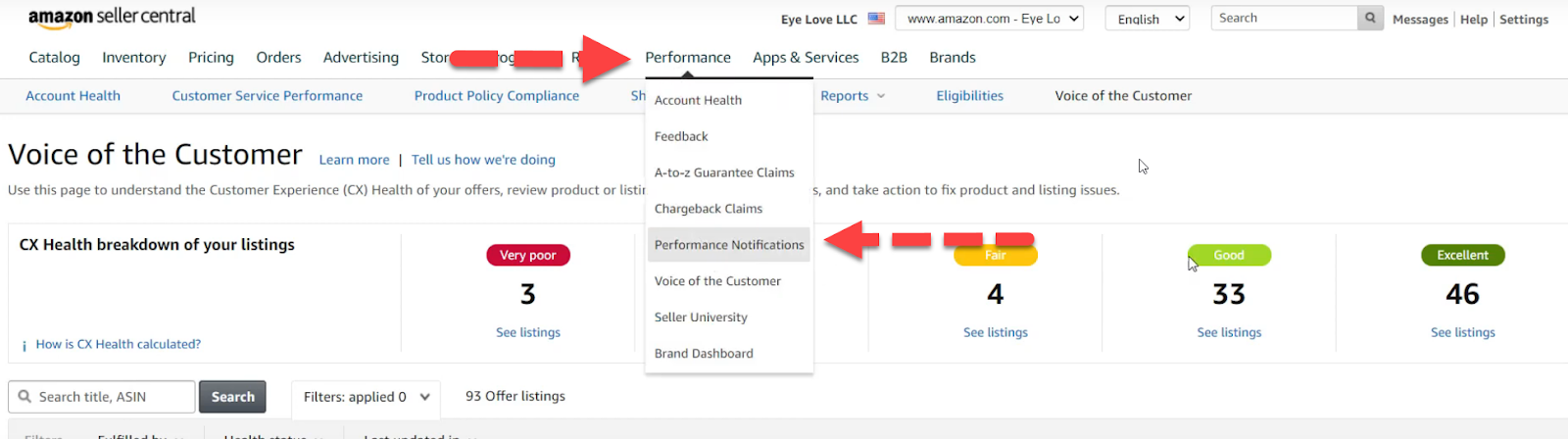This screenshot has width=1568, height=439.
Task: Click the green Good rating badge
Action: pyautogui.click(x=1229, y=255)
